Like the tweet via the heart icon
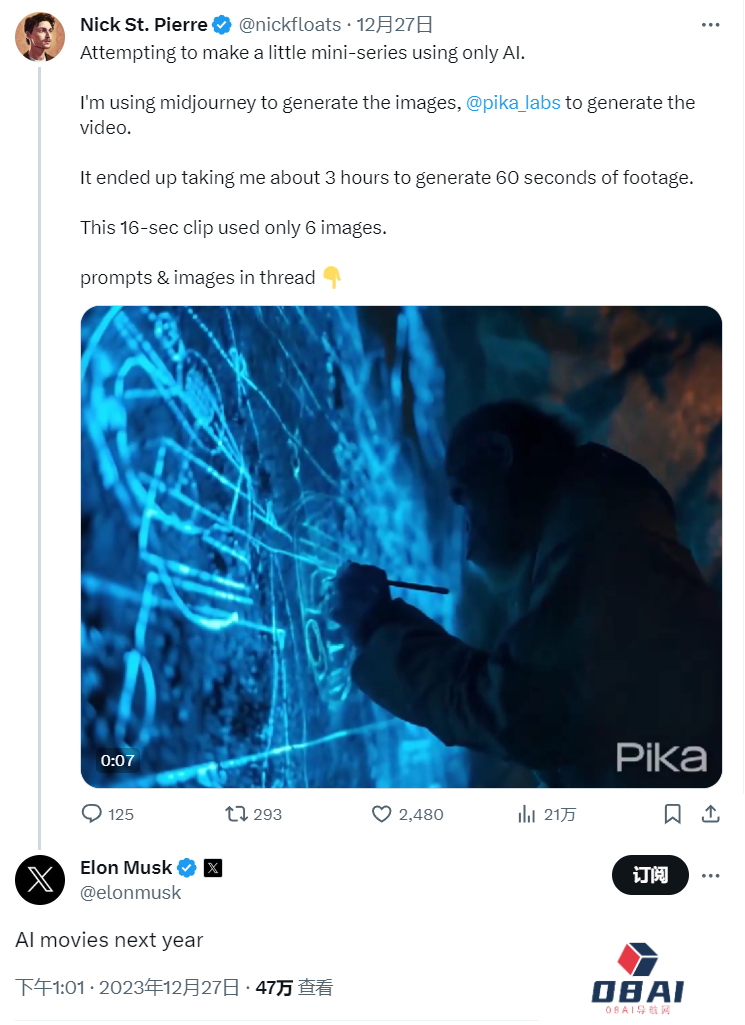This screenshot has width=745, height=1025. click(x=381, y=814)
